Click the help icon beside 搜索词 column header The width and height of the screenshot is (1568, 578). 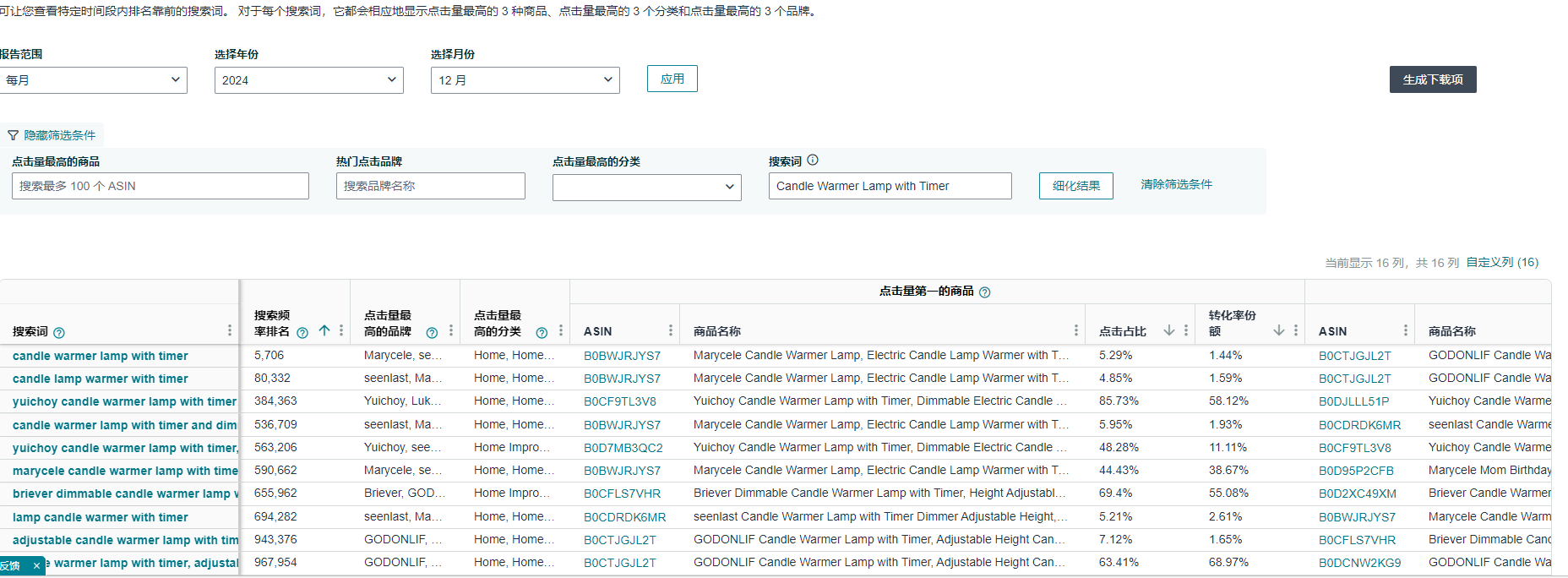(59, 333)
